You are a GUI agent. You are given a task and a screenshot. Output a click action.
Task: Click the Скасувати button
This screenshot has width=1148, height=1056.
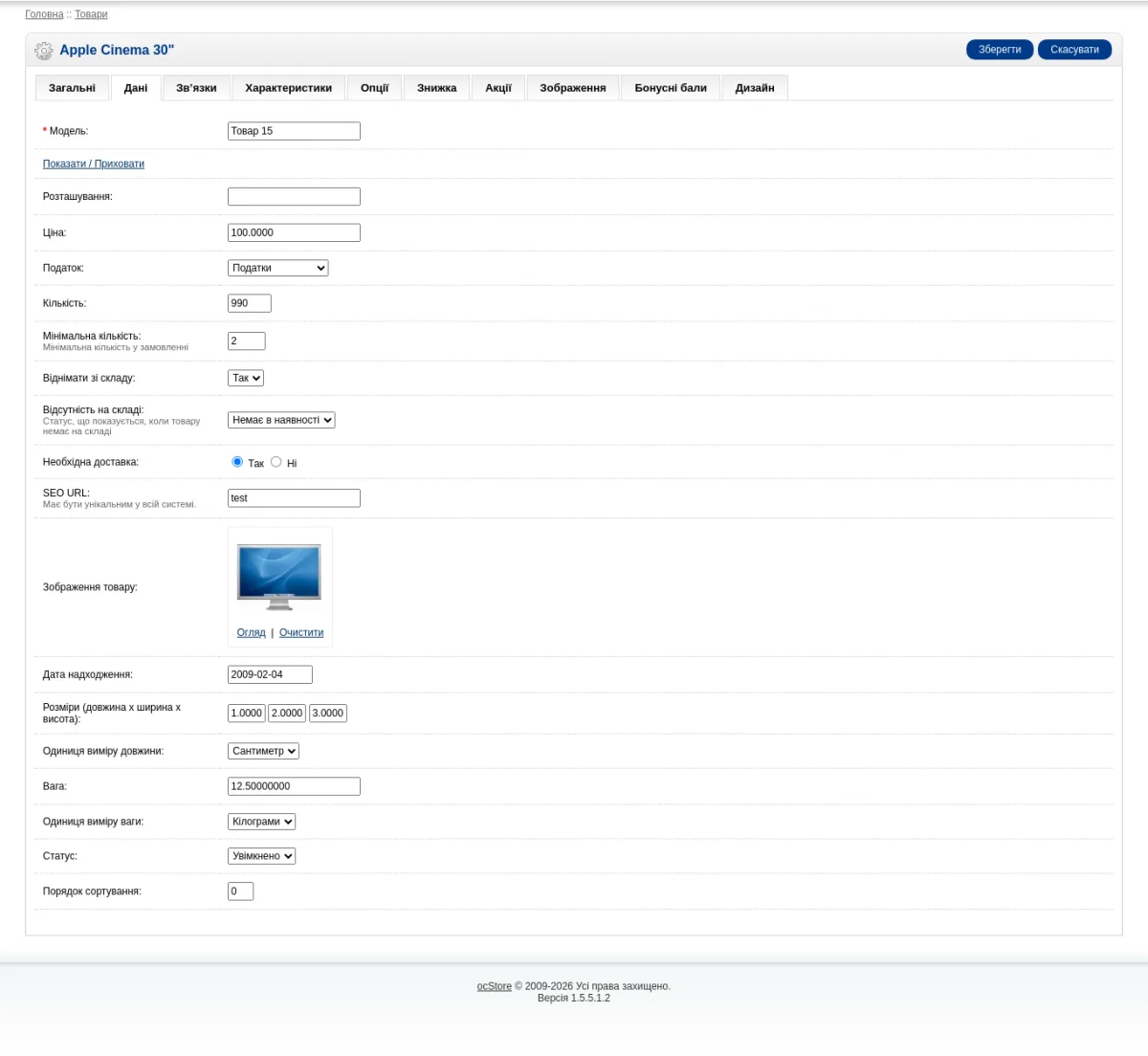[x=1074, y=50]
